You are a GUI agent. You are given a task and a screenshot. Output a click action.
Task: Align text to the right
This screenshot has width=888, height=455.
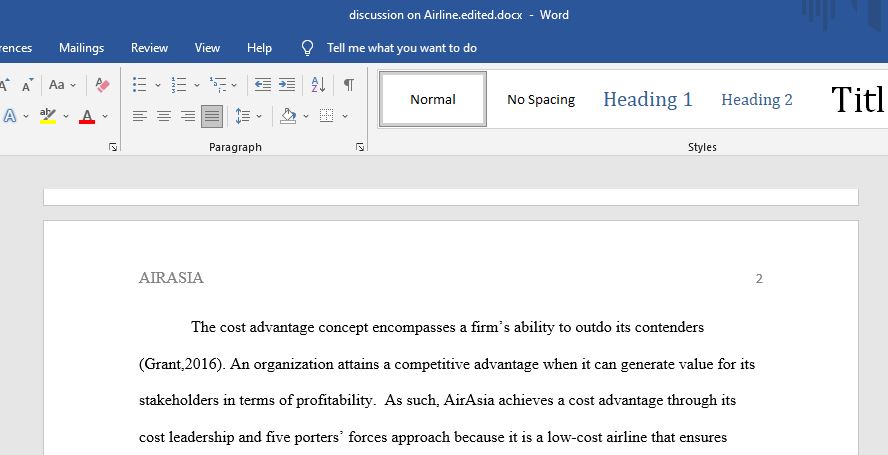tap(188, 116)
